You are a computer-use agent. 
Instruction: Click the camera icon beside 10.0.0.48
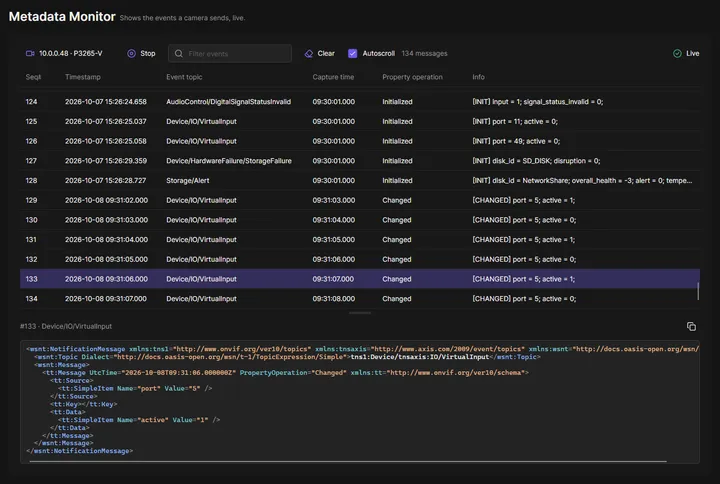point(30,54)
